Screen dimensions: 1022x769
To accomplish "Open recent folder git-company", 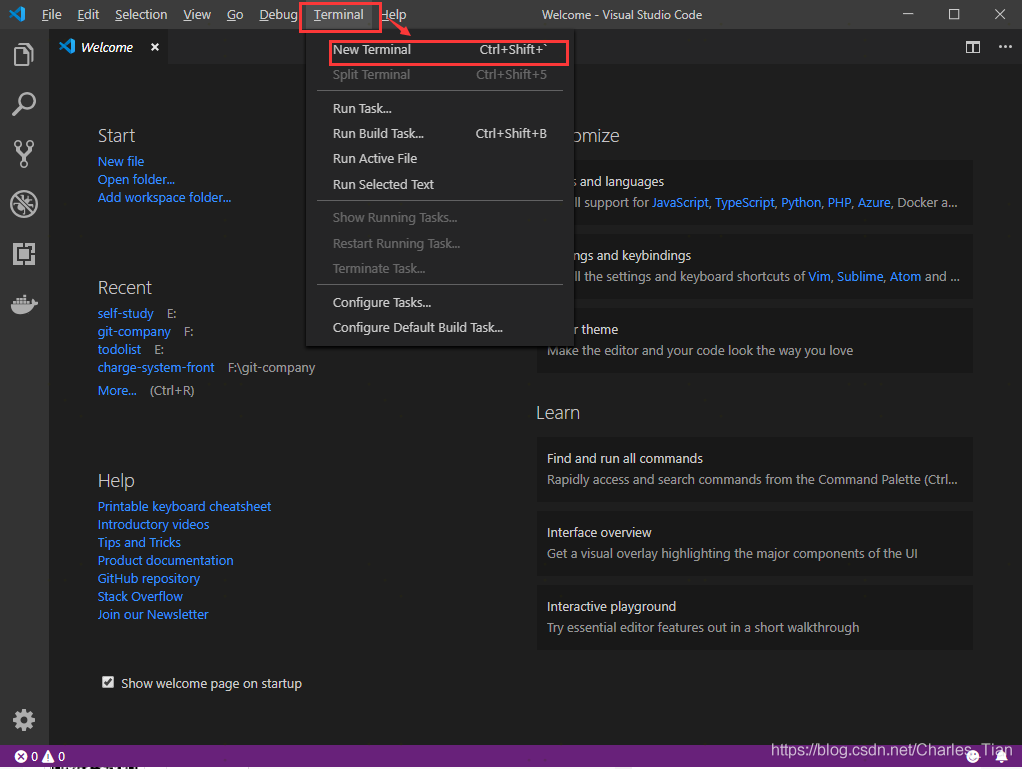I will (134, 332).
